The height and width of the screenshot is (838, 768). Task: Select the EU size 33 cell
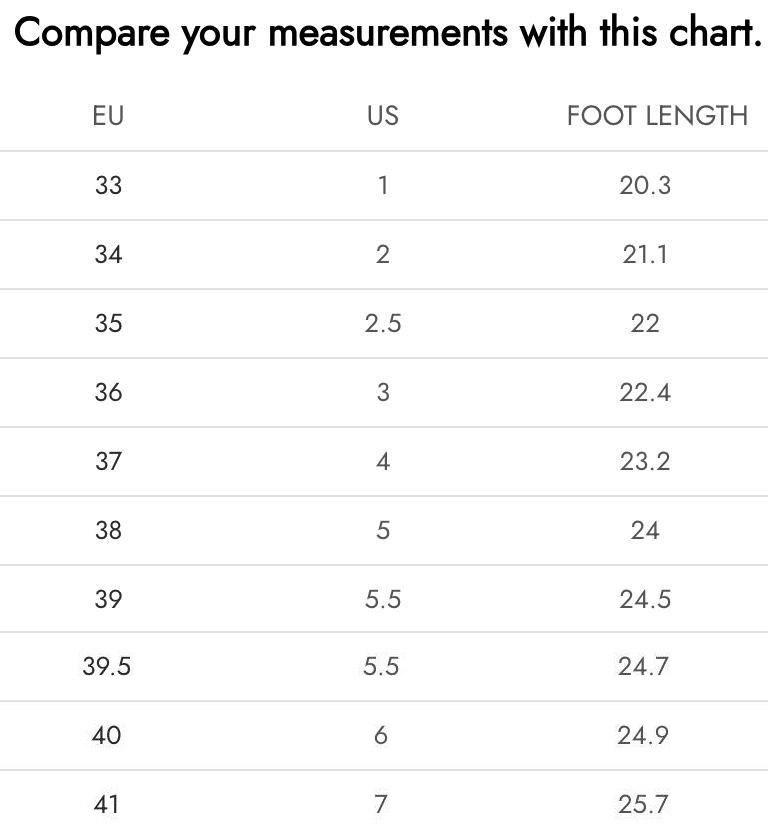coord(108,185)
